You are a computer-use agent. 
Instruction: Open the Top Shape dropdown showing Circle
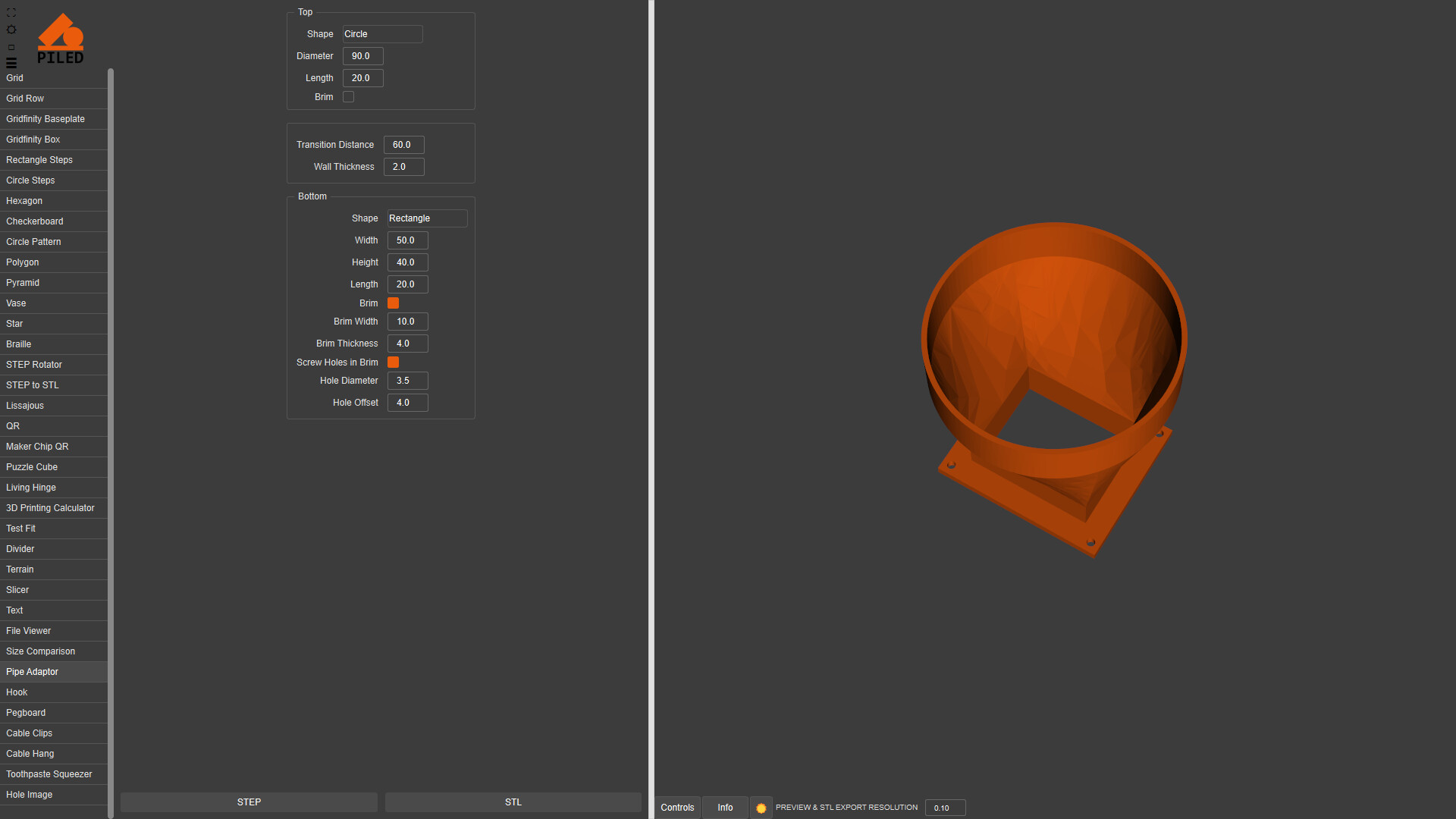tap(382, 34)
